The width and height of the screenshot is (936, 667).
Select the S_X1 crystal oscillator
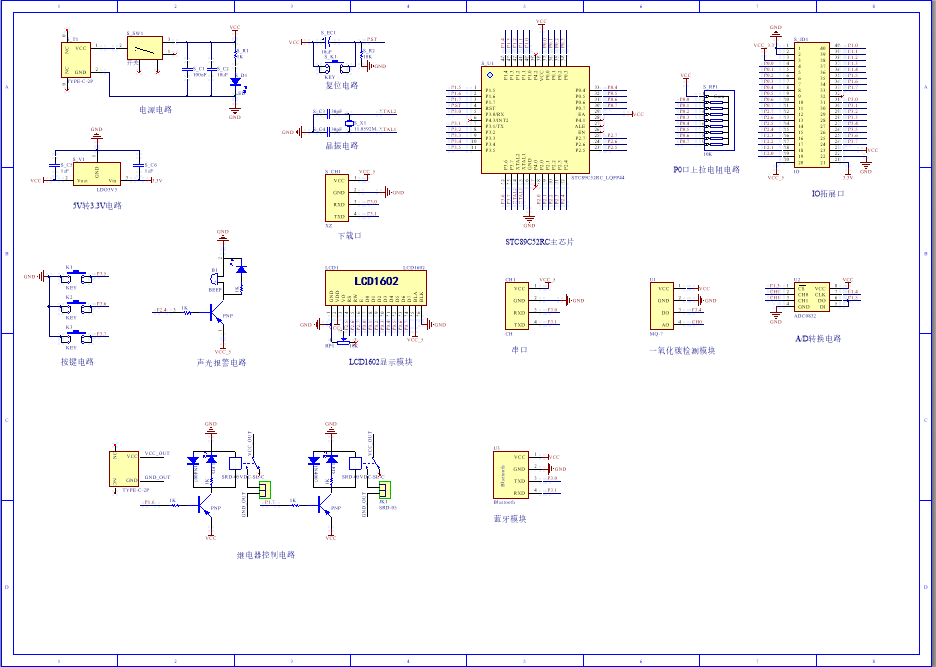(349, 122)
